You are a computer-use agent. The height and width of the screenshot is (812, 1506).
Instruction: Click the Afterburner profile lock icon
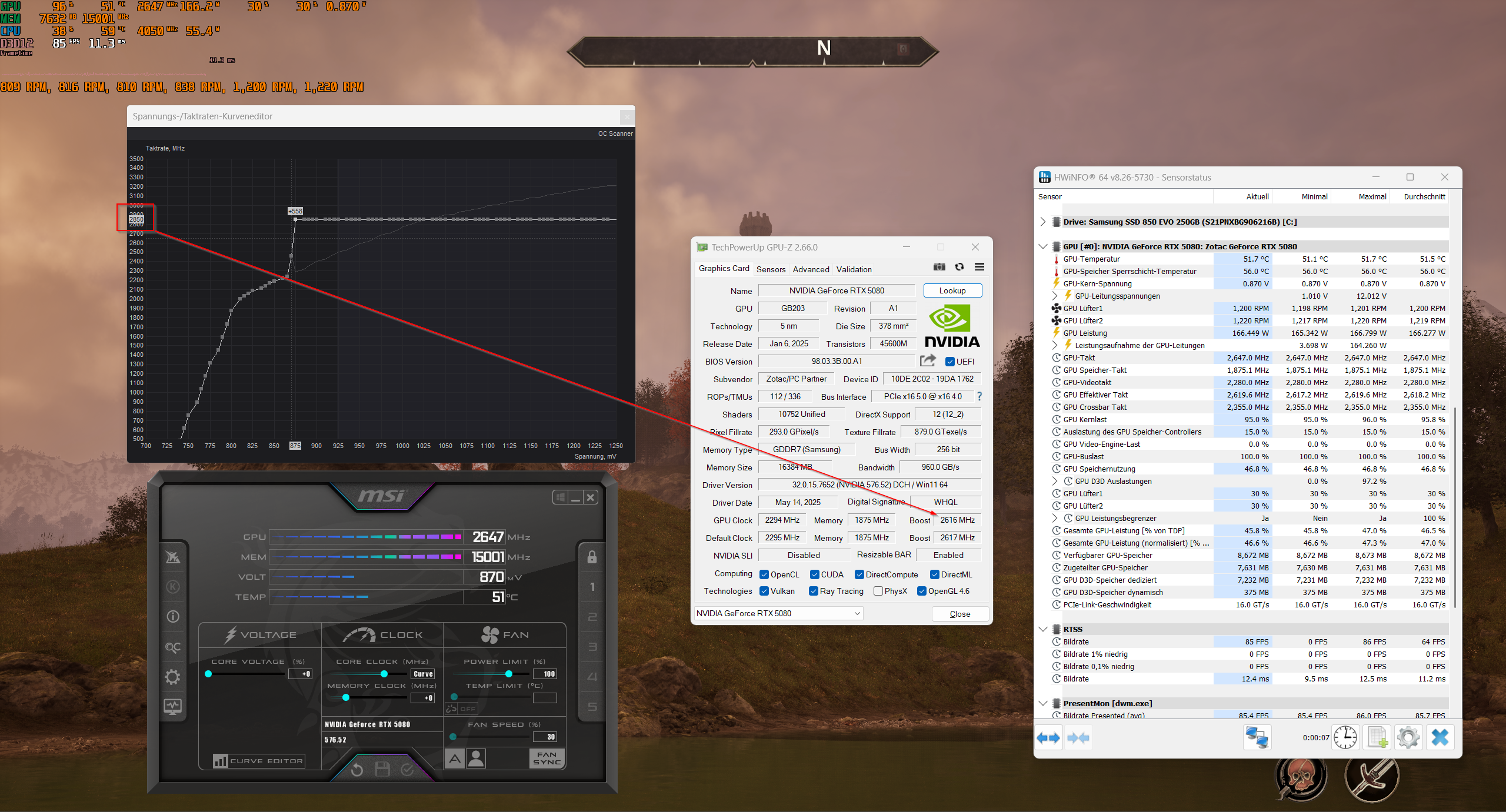[x=592, y=557]
